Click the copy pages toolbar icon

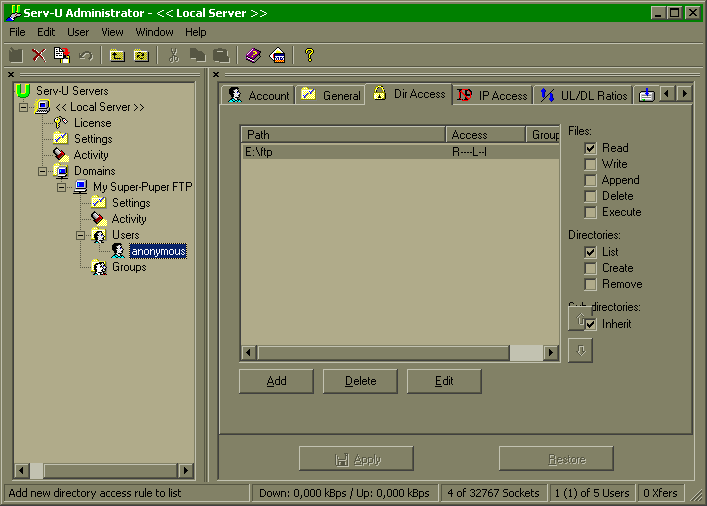tap(197, 55)
